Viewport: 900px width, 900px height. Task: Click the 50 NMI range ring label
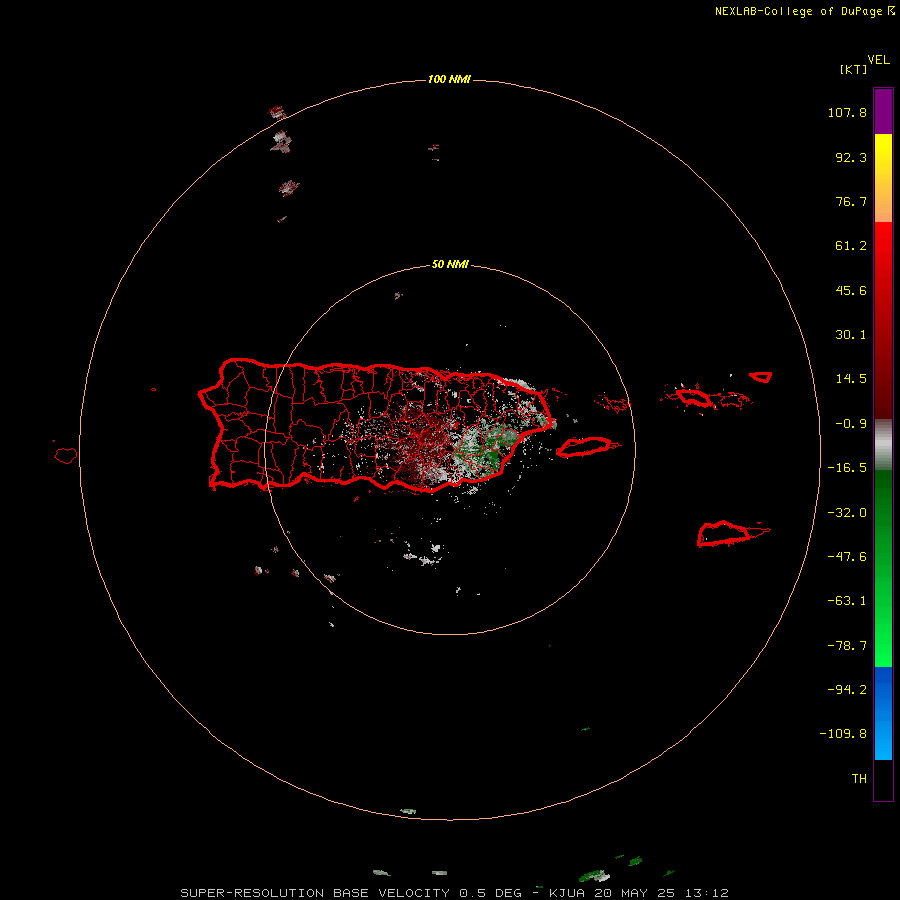[450, 264]
